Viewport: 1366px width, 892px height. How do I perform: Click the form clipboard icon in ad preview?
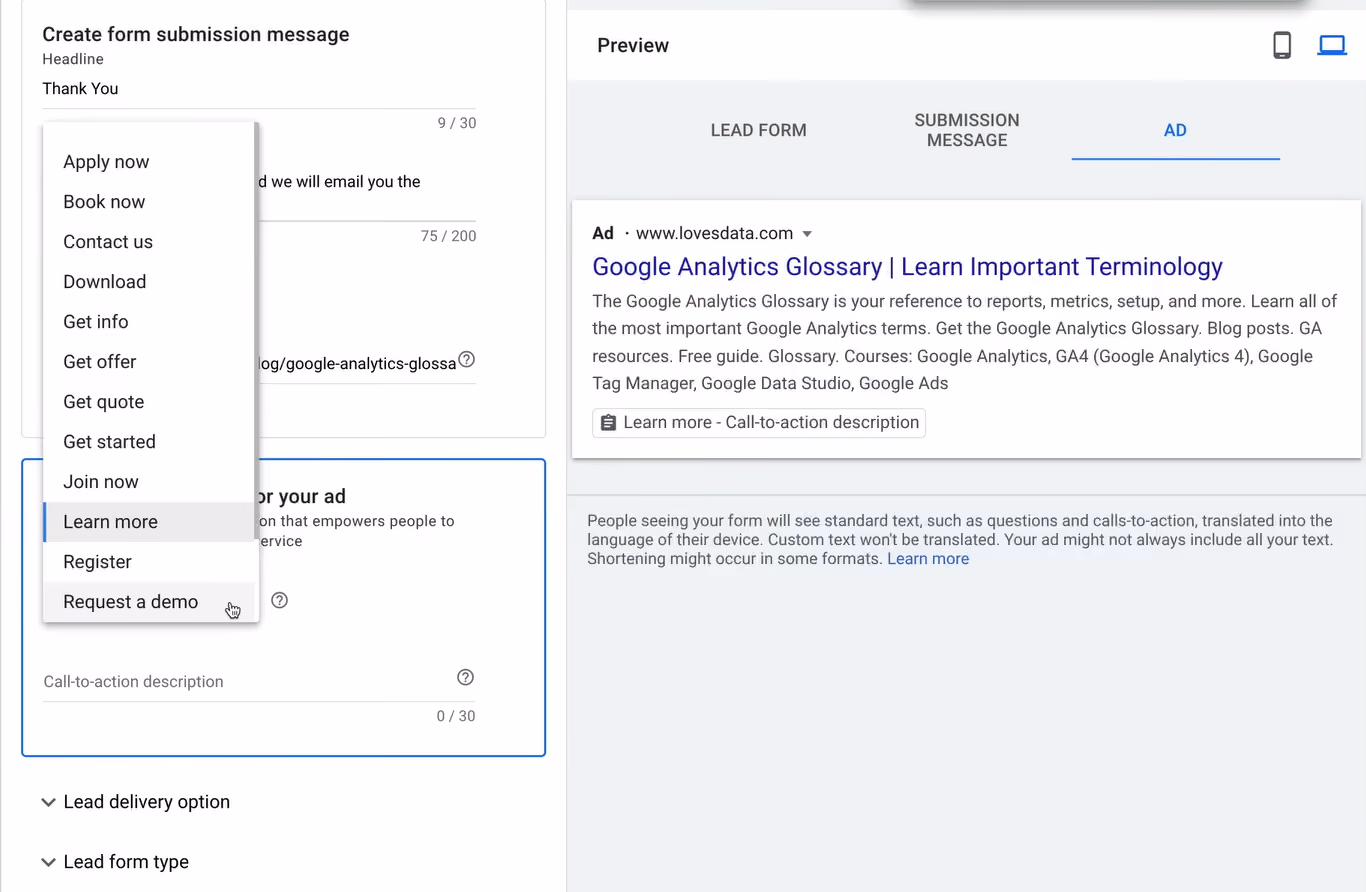(x=608, y=423)
